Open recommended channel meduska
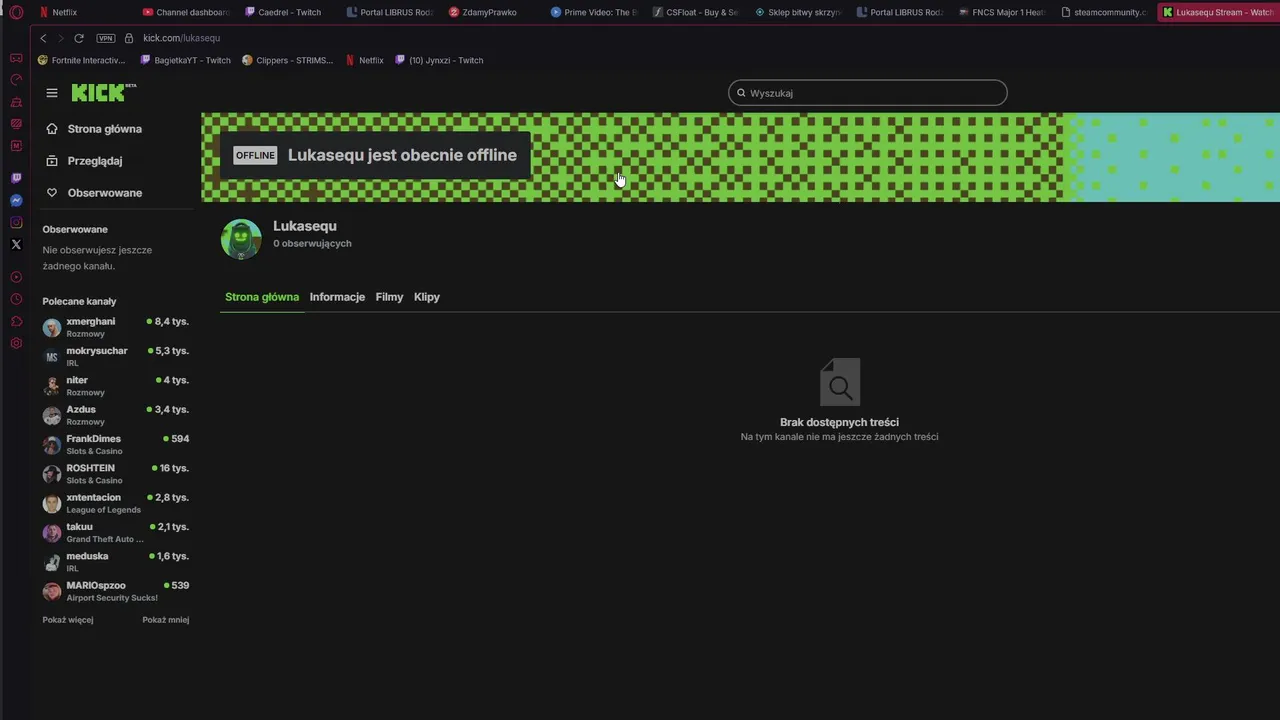The image size is (1280, 720). point(115,561)
